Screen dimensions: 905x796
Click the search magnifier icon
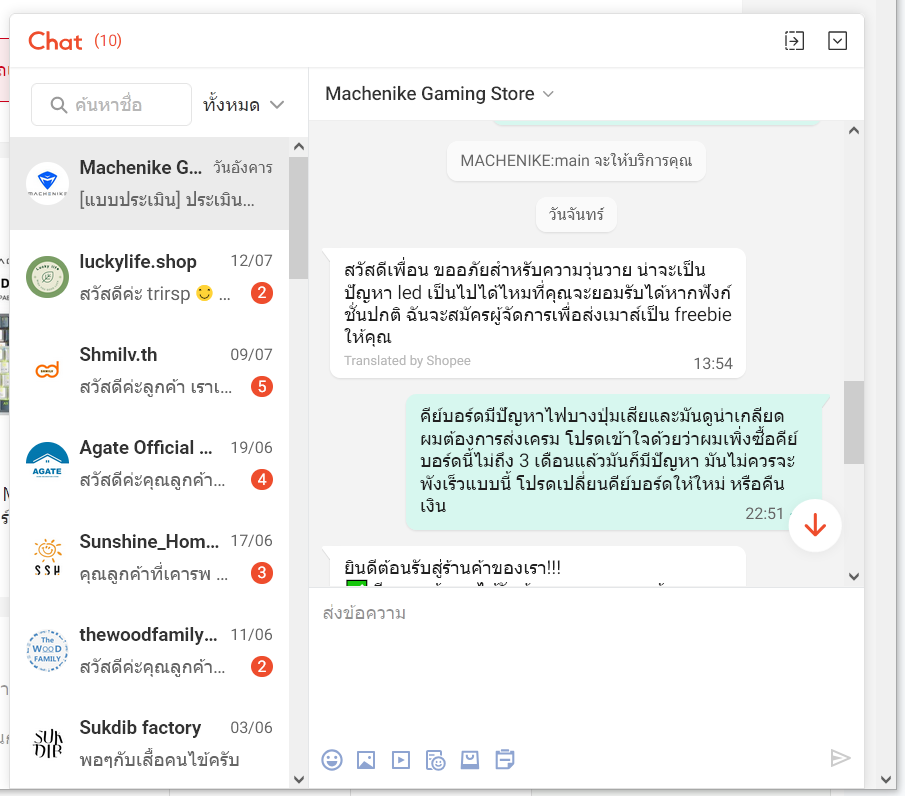pos(59,105)
